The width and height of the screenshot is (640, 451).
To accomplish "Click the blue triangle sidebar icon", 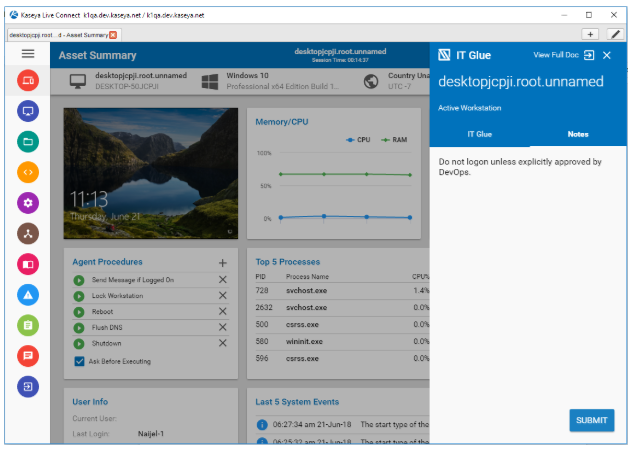I will pos(28,294).
